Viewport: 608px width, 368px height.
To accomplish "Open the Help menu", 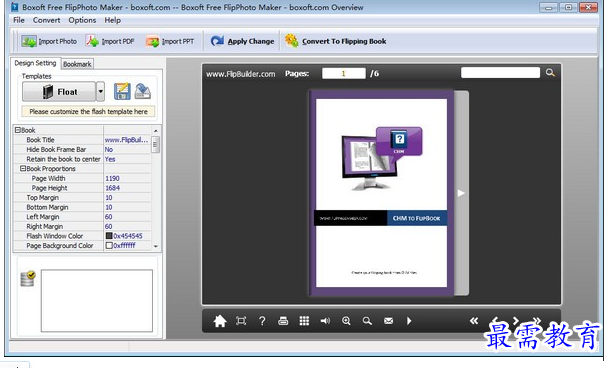I will [112, 20].
